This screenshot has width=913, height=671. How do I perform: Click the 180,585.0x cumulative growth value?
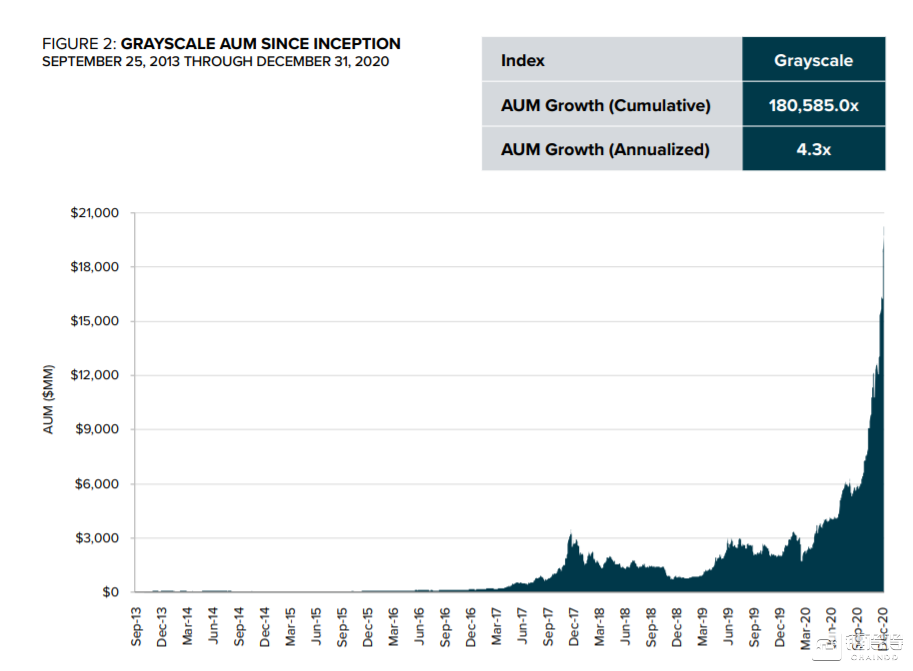pyautogui.click(x=813, y=105)
